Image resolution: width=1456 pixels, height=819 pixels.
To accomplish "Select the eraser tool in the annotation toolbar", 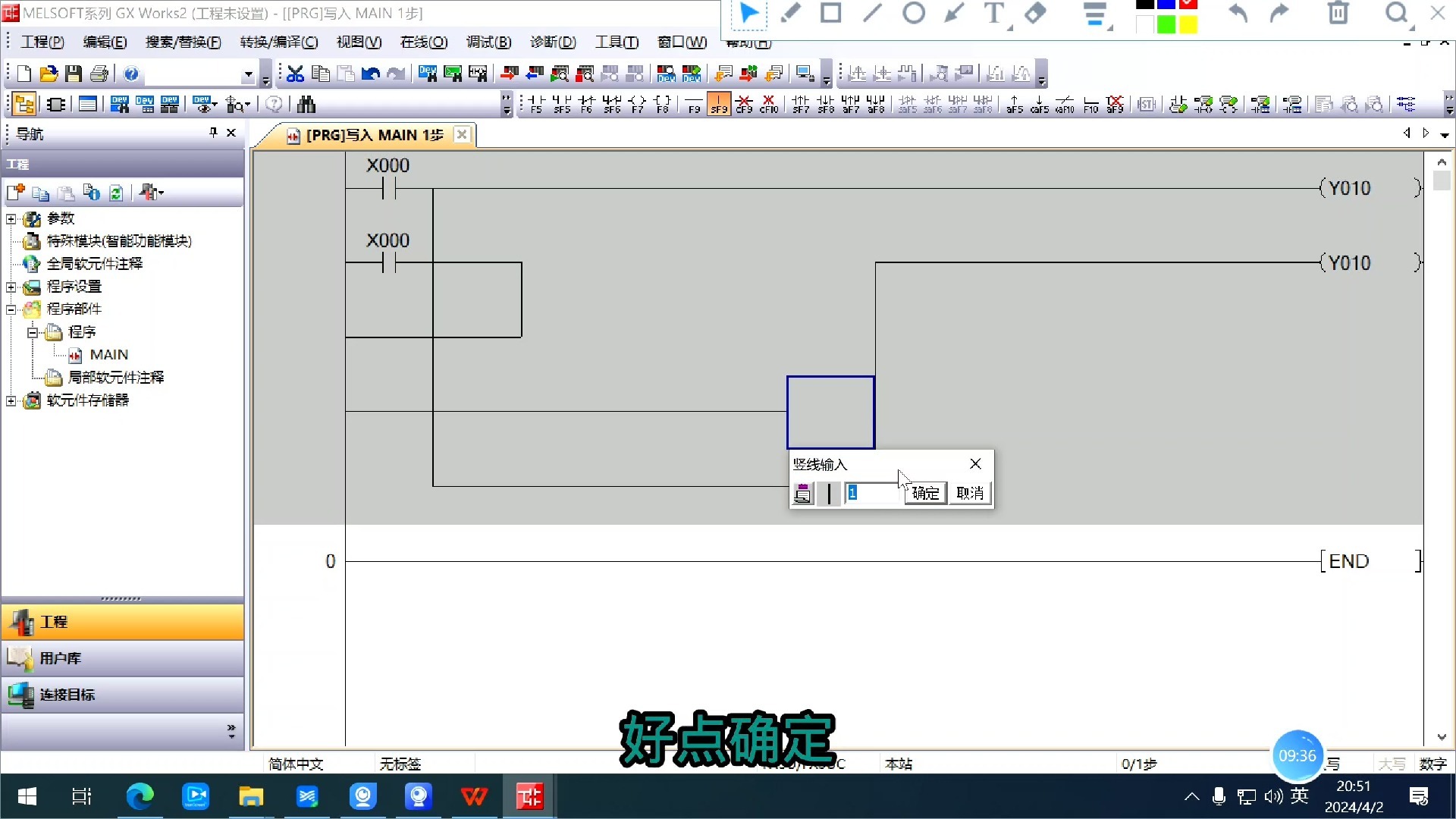I will pos(1036,13).
